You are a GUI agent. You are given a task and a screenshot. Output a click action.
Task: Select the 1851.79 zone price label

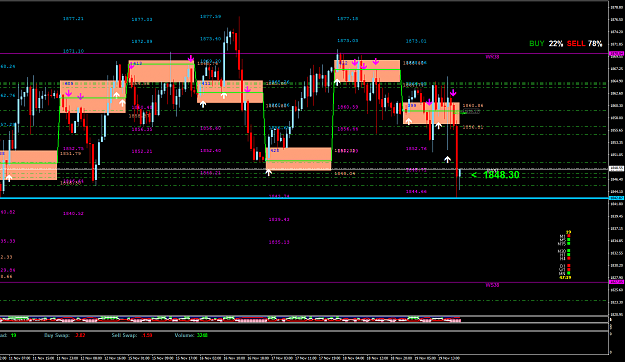pos(70,153)
